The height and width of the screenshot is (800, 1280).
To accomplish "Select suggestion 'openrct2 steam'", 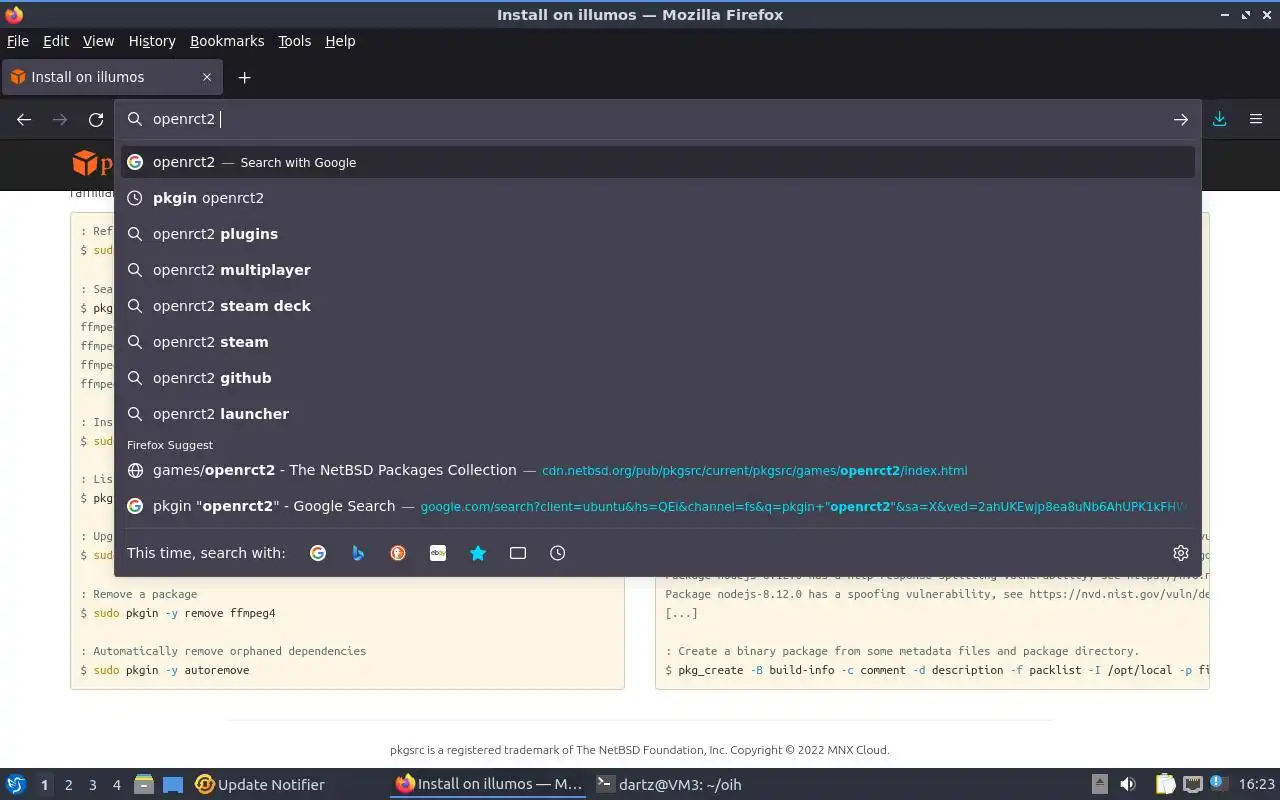I will [658, 342].
